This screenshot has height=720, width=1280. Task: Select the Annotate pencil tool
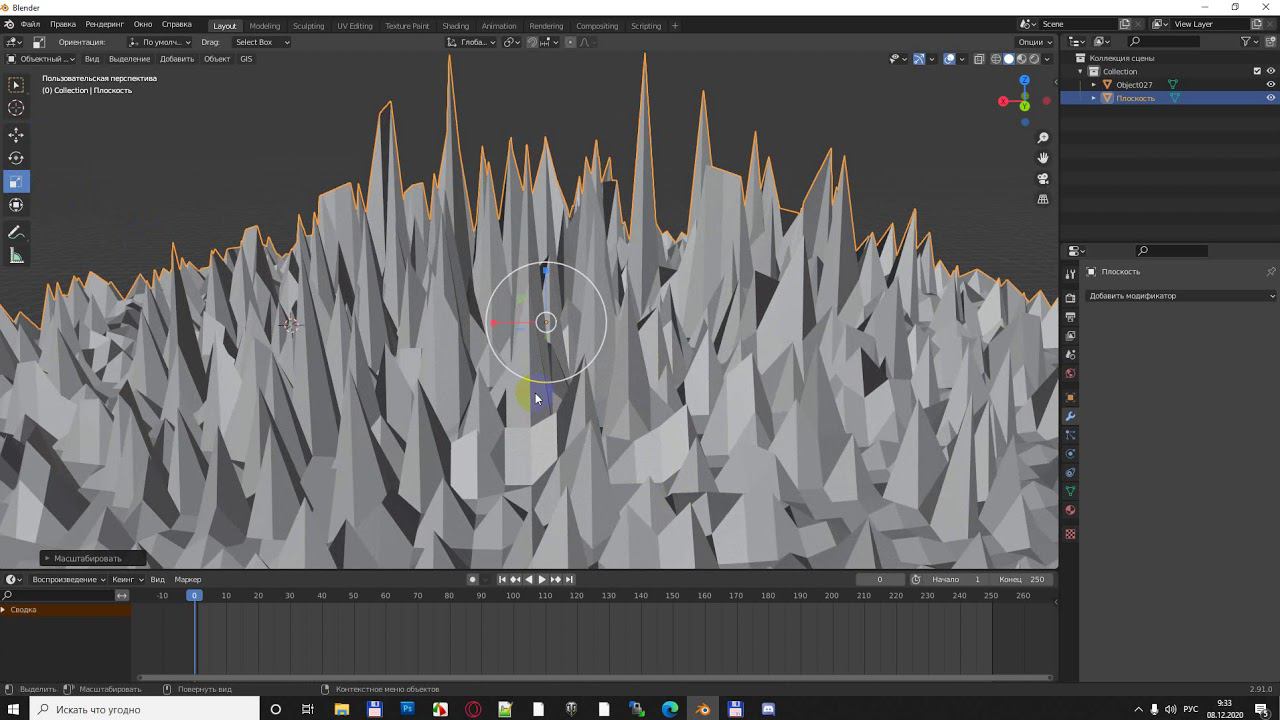tap(16, 232)
